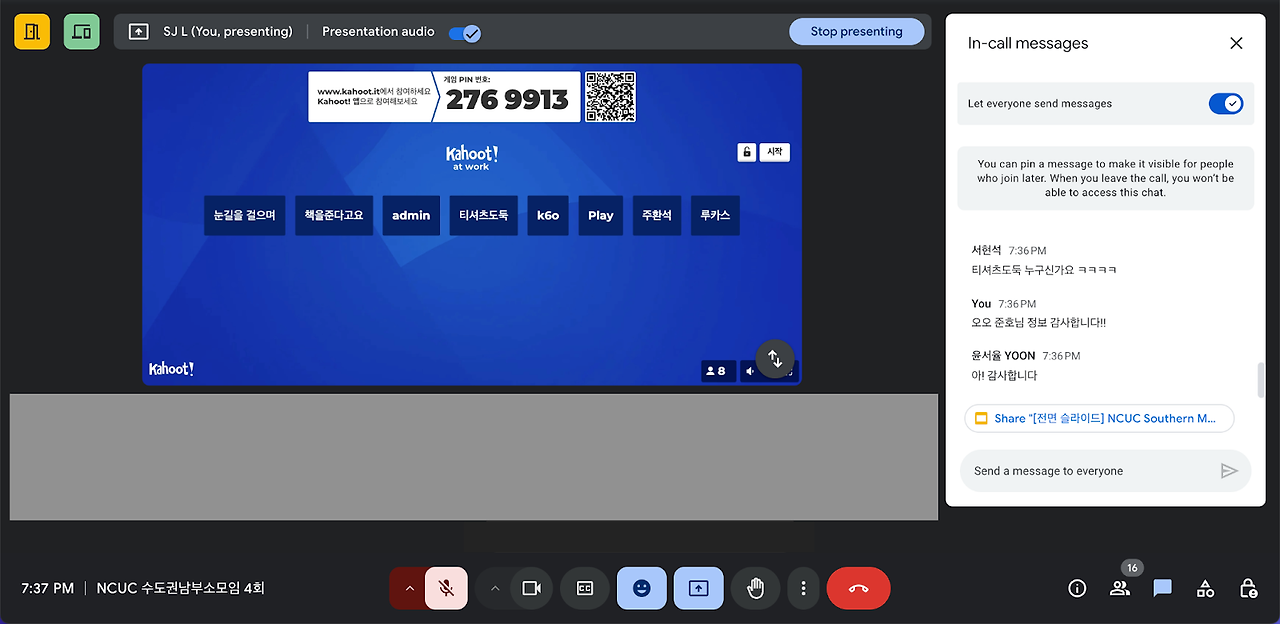
Task: Open the people list icon showing 16
Action: pyautogui.click(x=1120, y=589)
